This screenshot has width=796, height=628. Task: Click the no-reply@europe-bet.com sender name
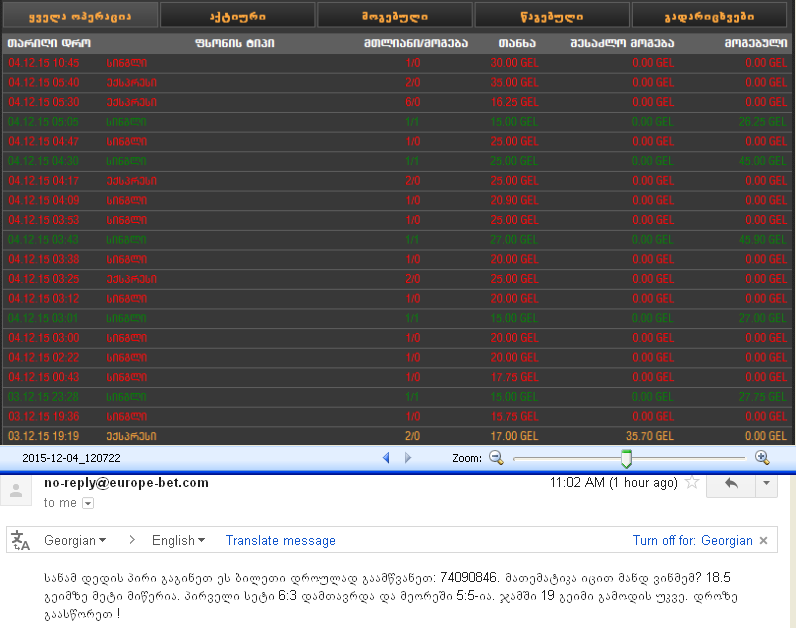click(x=126, y=482)
